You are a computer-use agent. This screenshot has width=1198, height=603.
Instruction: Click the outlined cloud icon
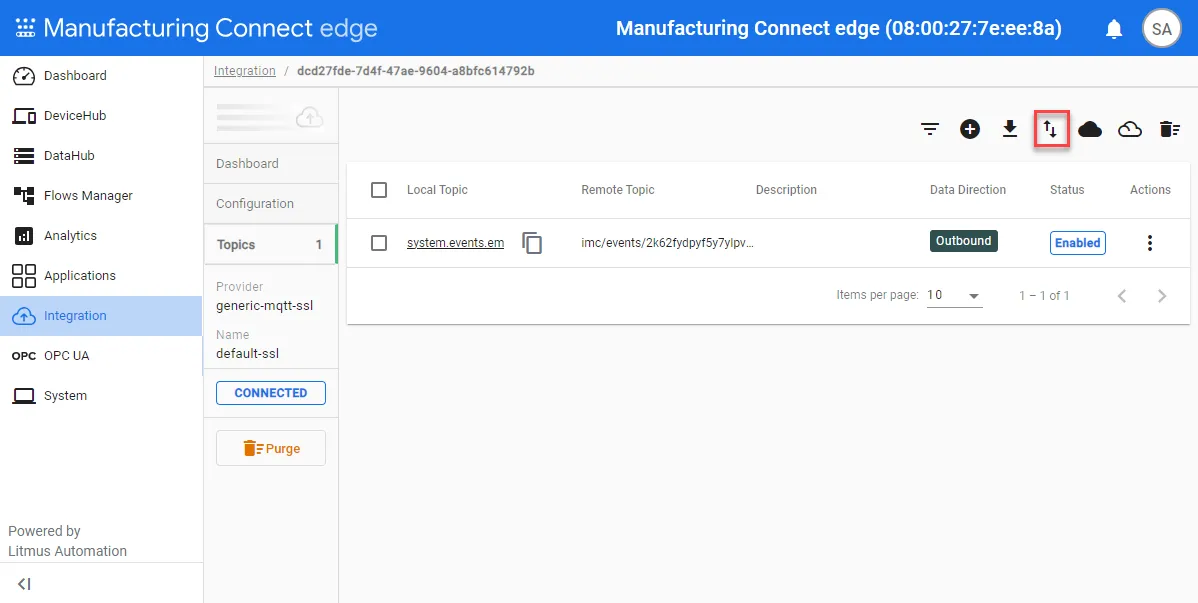(x=1130, y=129)
